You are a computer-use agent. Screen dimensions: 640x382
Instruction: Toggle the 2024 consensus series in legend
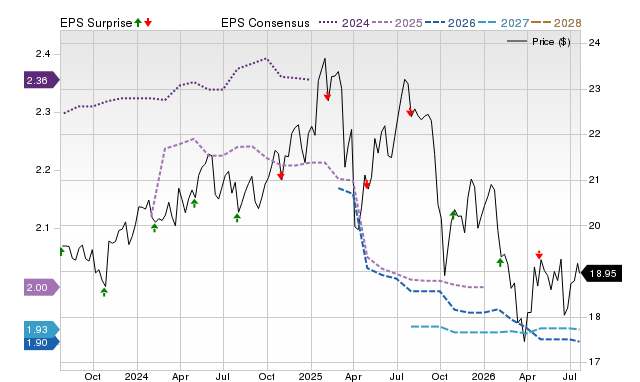344,23
